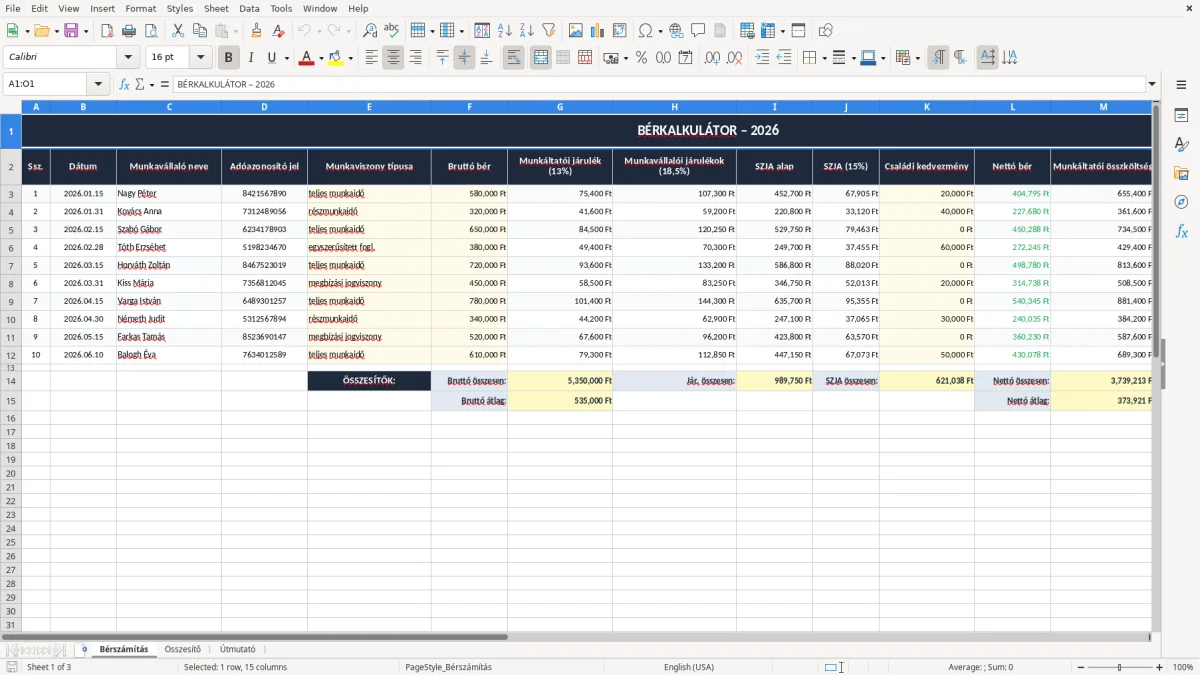Open Find and Replace
The width and height of the screenshot is (1200, 675).
click(x=370, y=31)
